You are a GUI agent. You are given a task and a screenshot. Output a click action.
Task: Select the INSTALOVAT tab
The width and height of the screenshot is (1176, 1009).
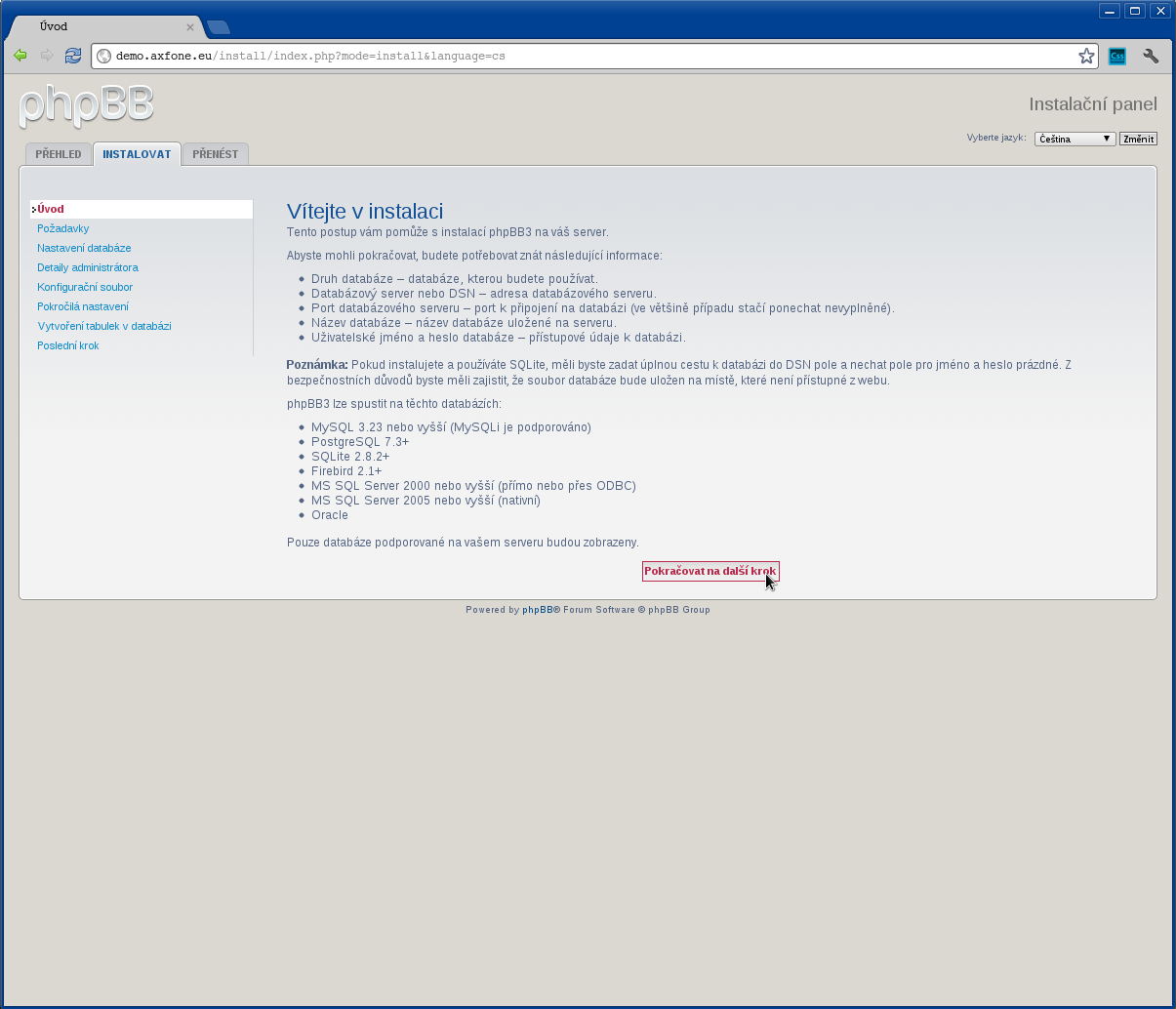137,153
